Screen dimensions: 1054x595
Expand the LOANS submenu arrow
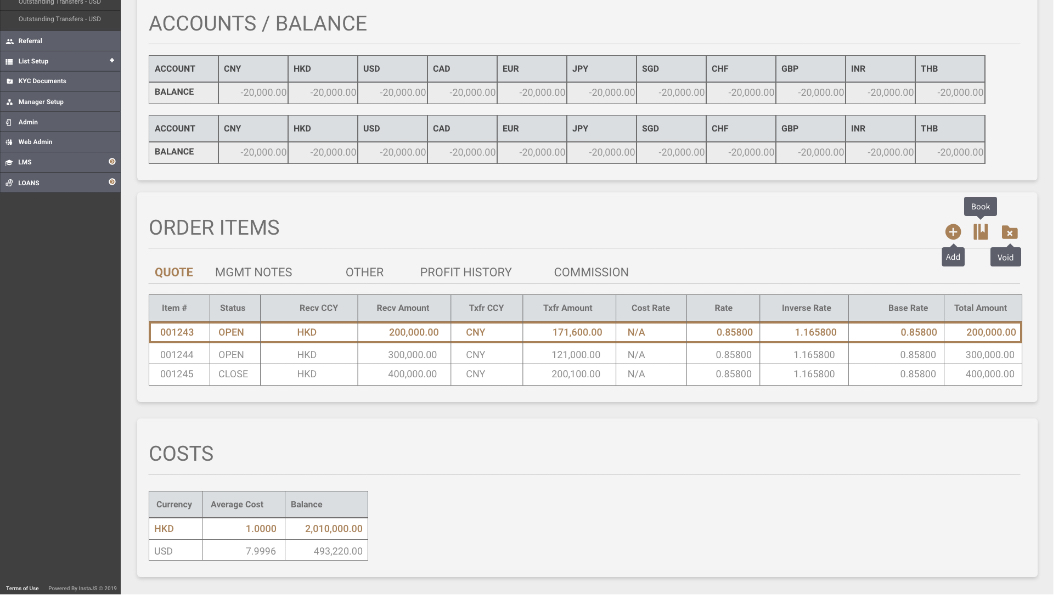[112, 182]
